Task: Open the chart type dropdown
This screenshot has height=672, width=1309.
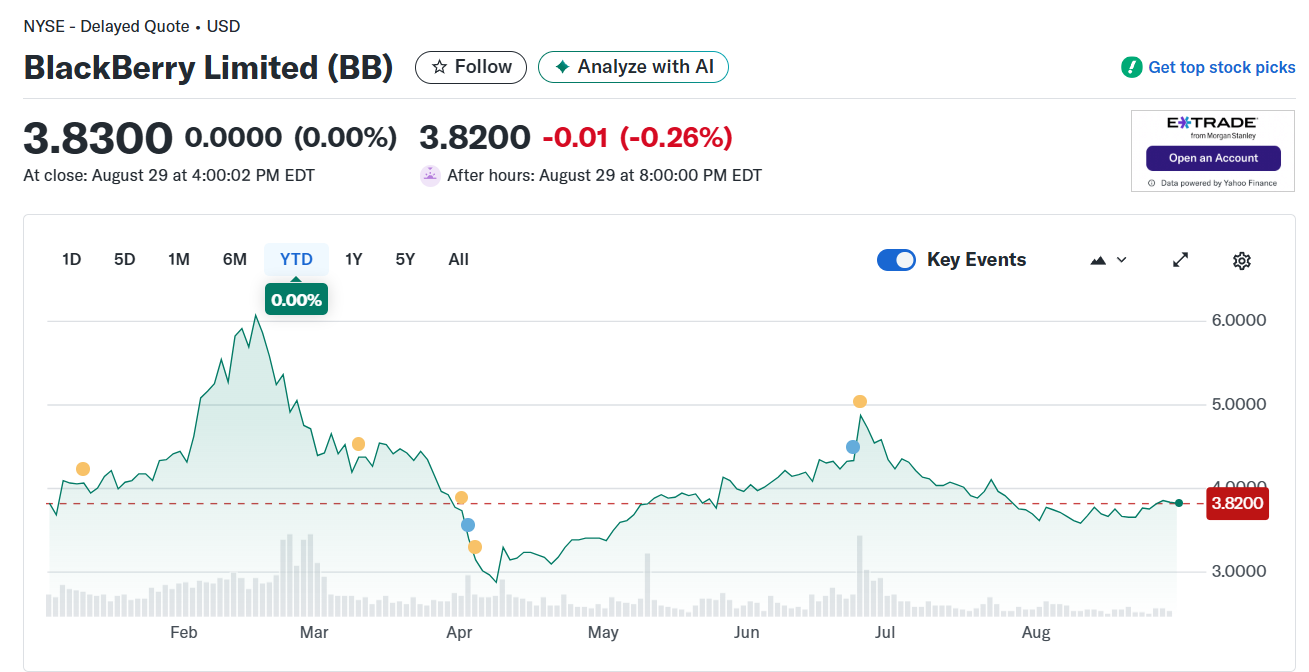Action: click(x=1108, y=260)
